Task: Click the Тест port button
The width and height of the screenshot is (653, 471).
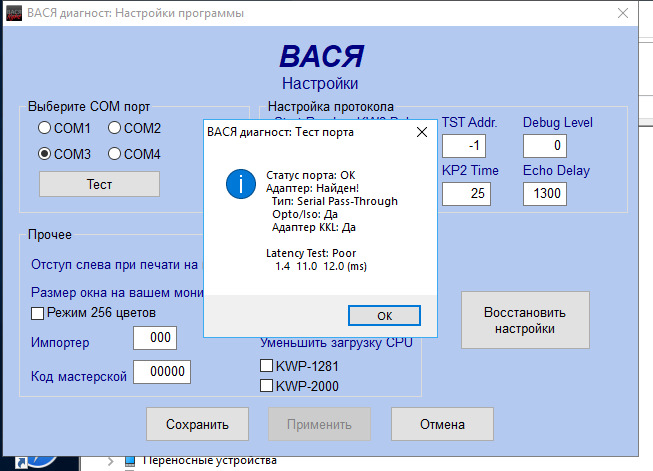Action: 99,184
